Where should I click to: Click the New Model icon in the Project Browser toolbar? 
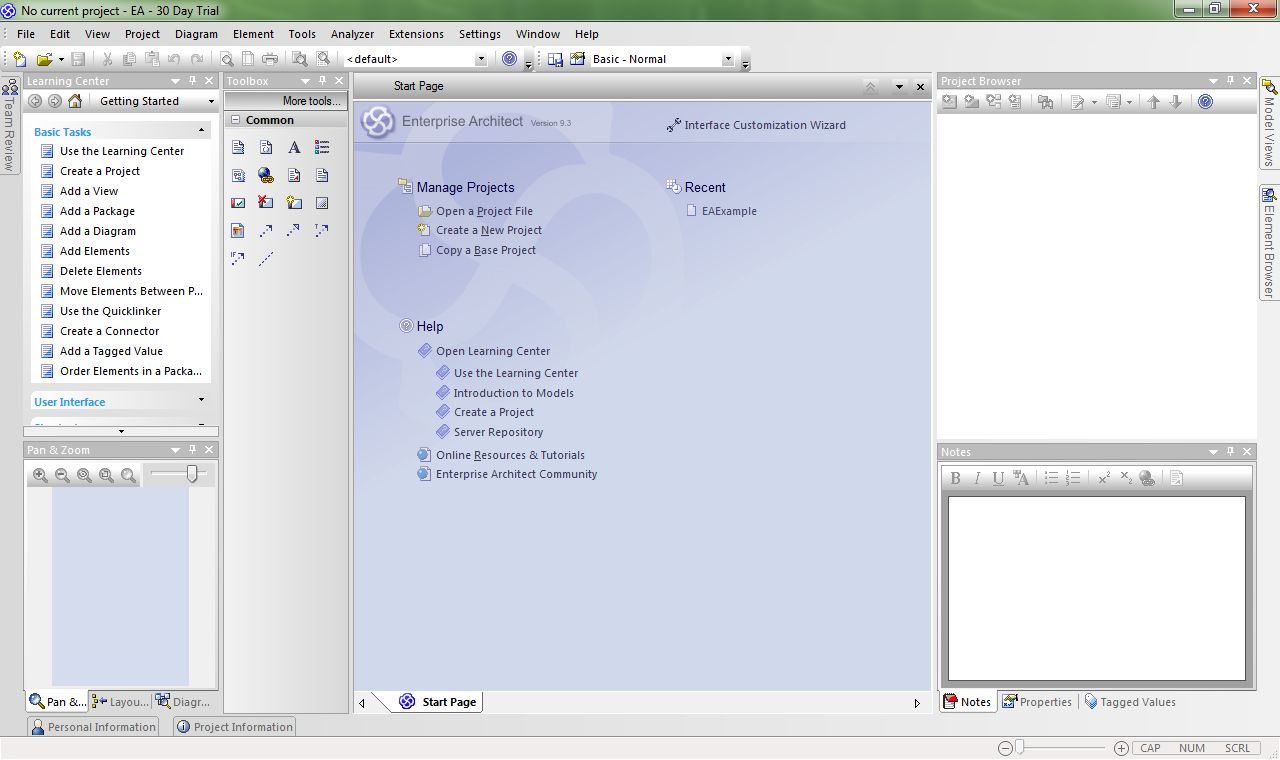[x=949, y=102]
